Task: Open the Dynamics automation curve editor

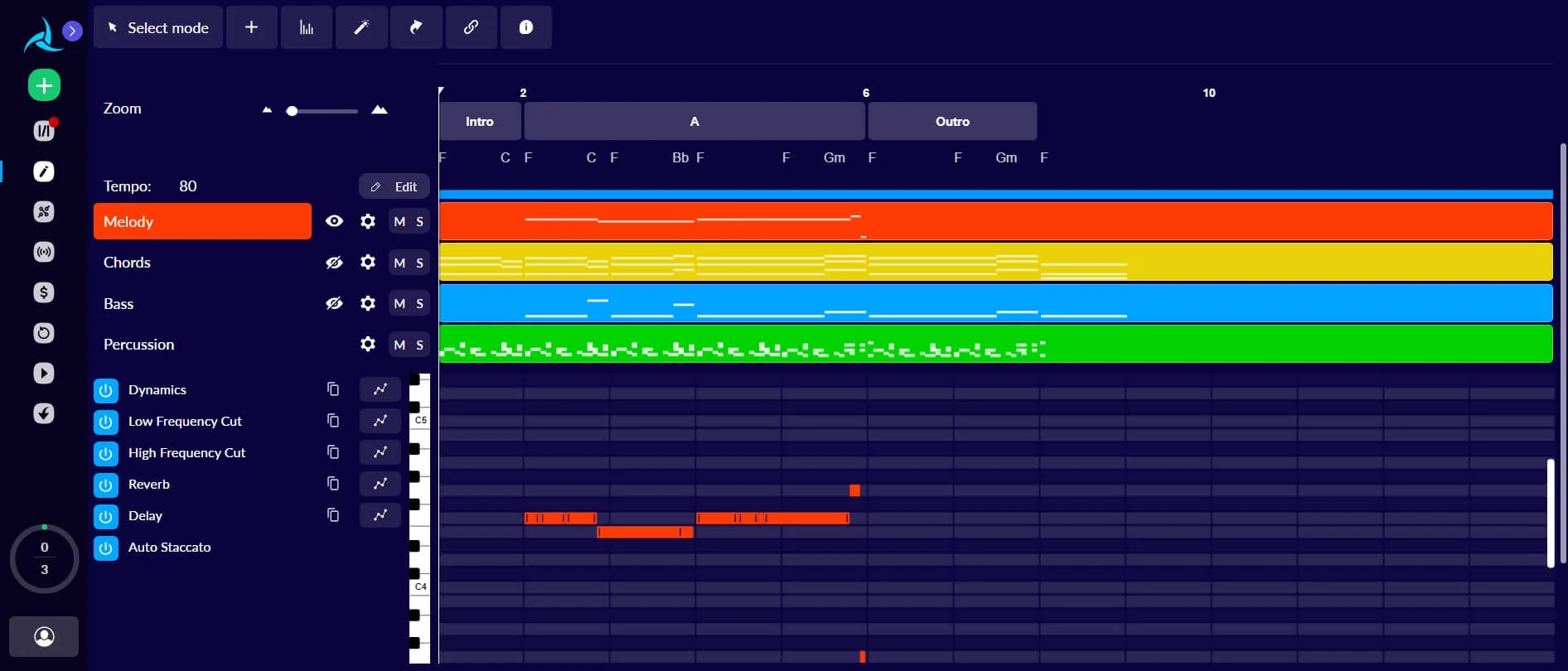Action: pos(380,389)
